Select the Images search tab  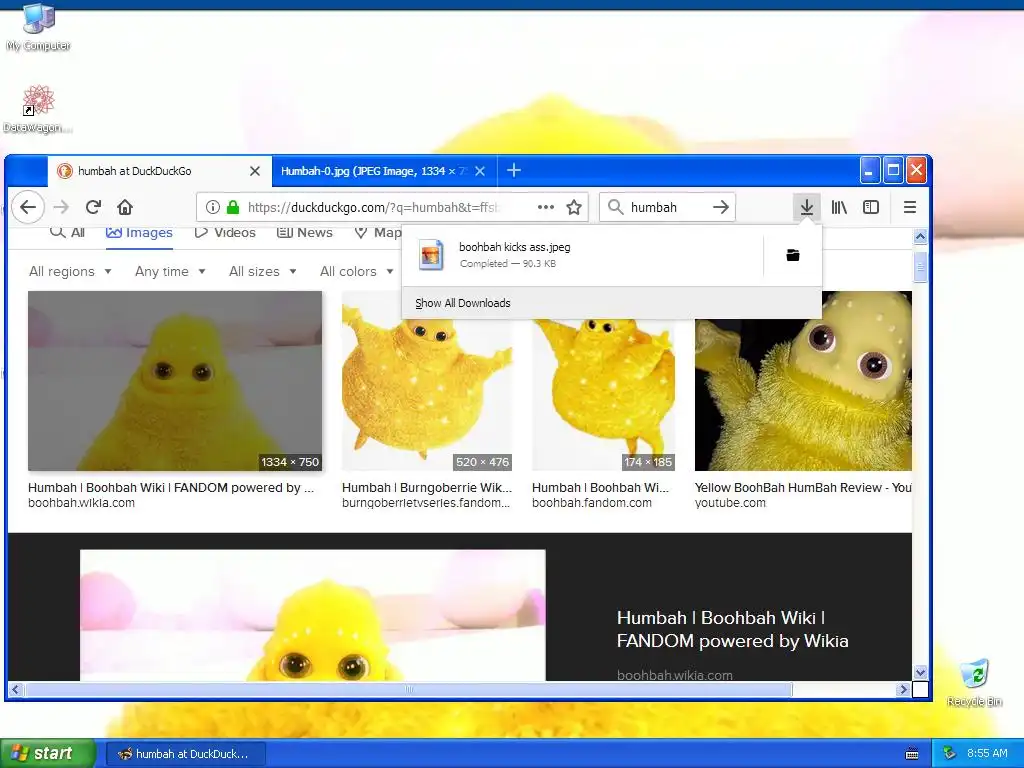(x=139, y=232)
